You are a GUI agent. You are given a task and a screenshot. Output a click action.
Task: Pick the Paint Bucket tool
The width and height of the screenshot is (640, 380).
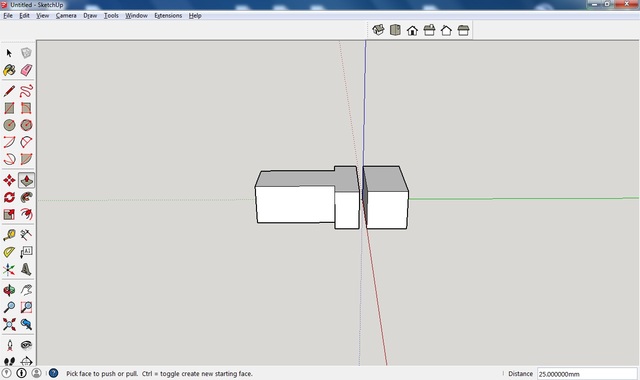pos(9,70)
